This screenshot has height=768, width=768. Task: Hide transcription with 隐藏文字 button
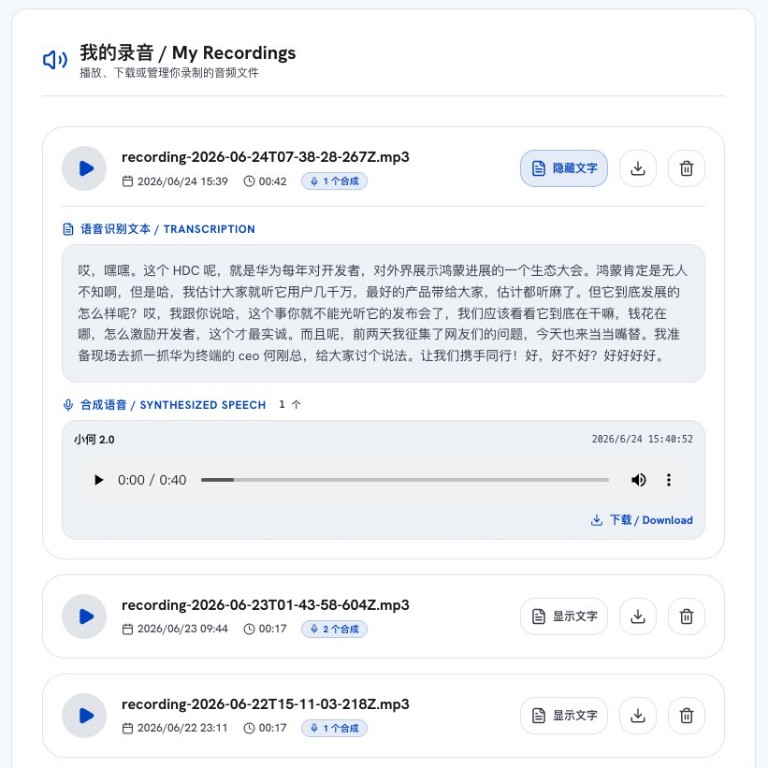pos(564,168)
